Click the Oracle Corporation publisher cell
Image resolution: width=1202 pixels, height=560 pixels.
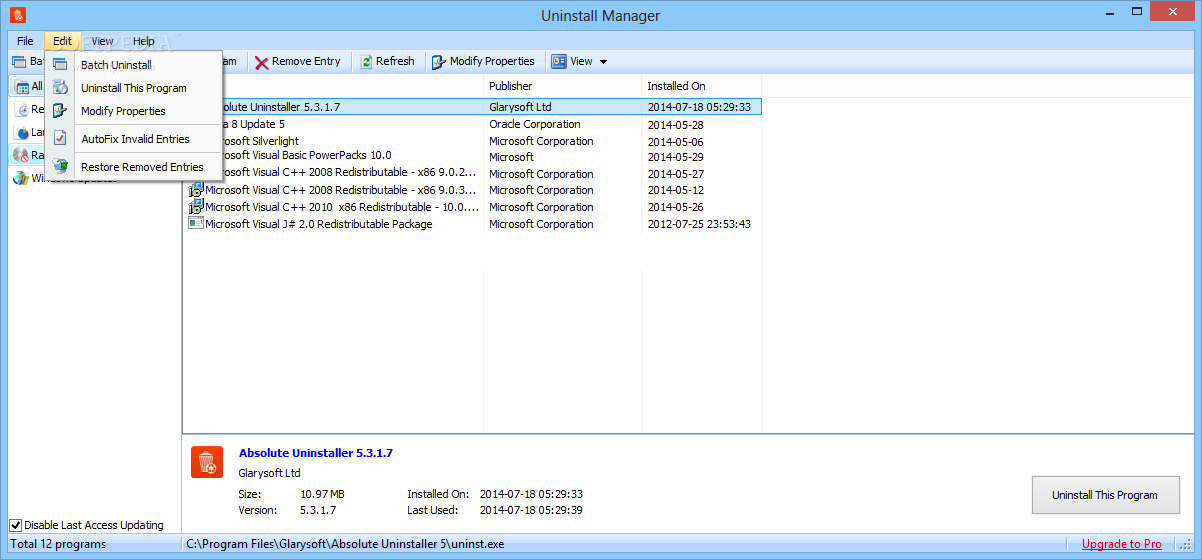pyautogui.click(x=535, y=124)
